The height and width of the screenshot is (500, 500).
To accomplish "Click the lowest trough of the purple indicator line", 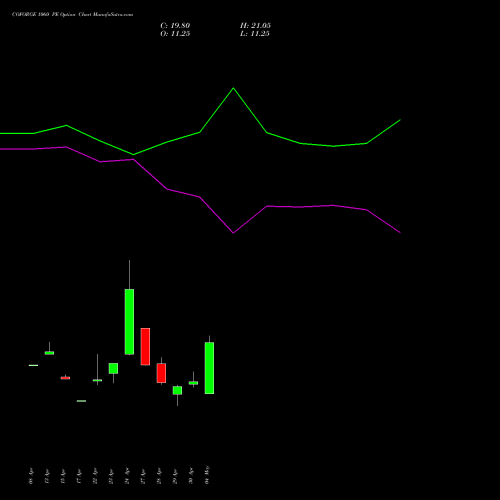I will coord(233,233).
